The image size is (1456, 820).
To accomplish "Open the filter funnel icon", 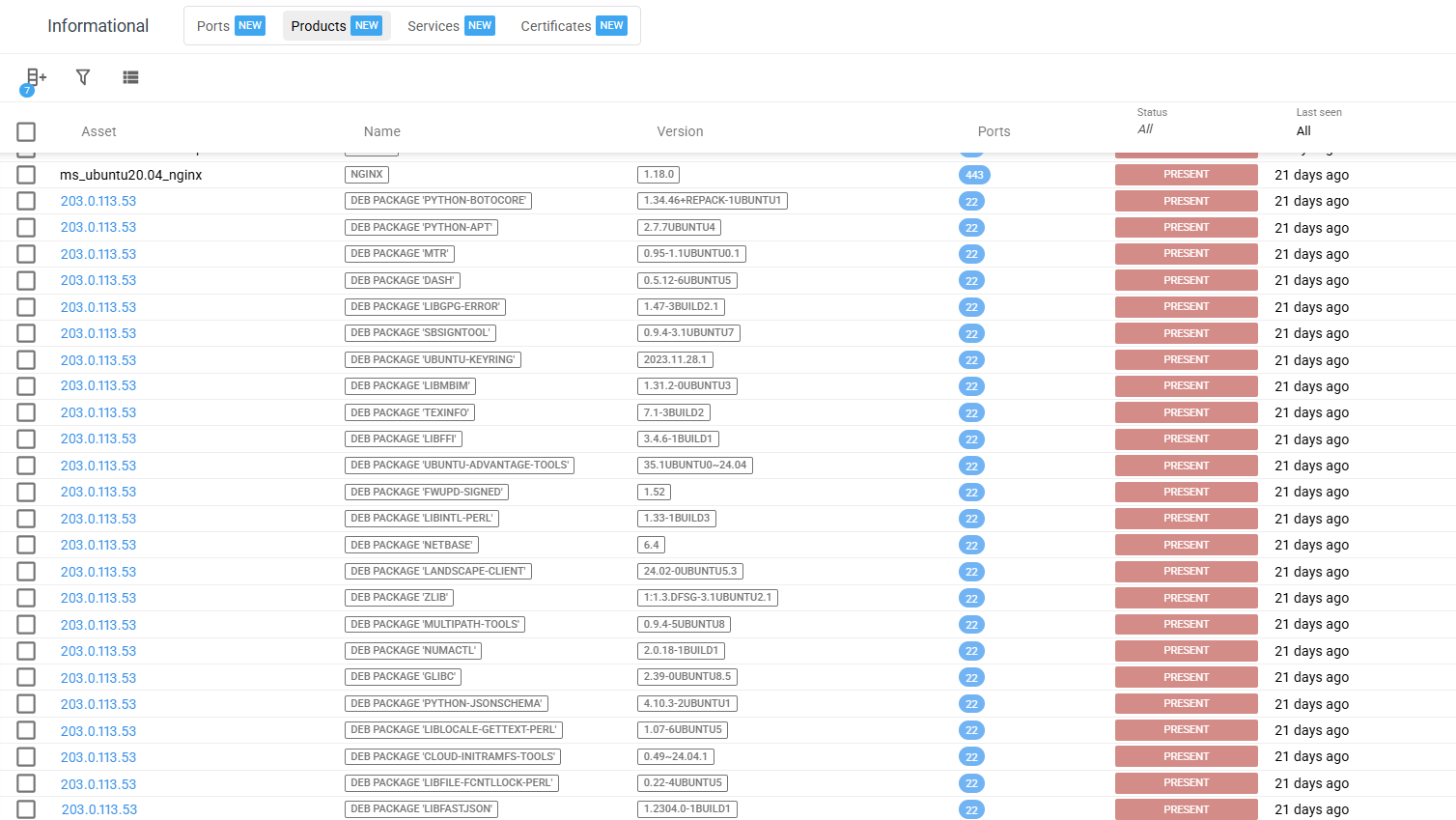I will pyautogui.click(x=83, y=77).
